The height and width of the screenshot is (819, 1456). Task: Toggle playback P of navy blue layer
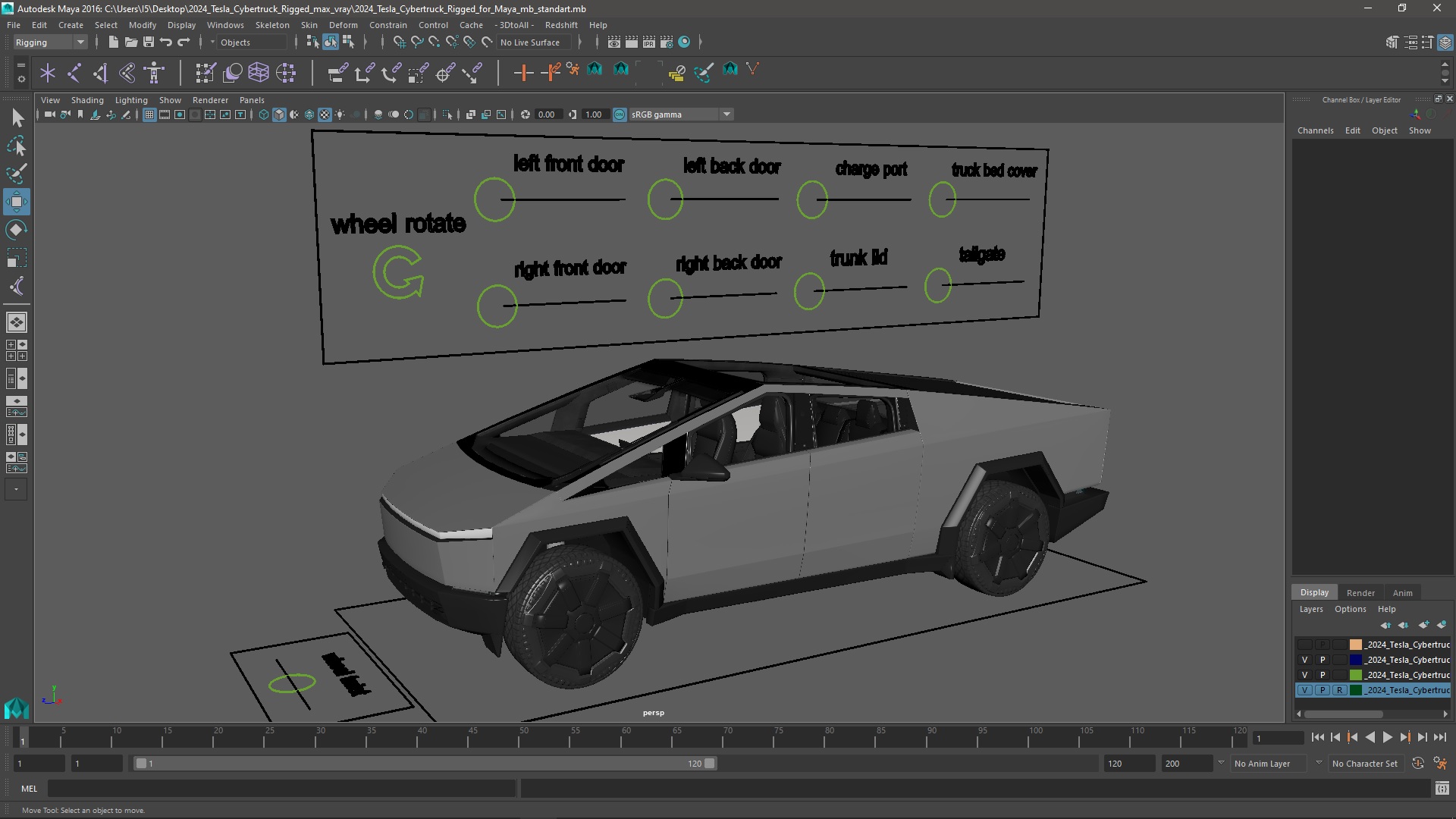[x=1323, y=660]
